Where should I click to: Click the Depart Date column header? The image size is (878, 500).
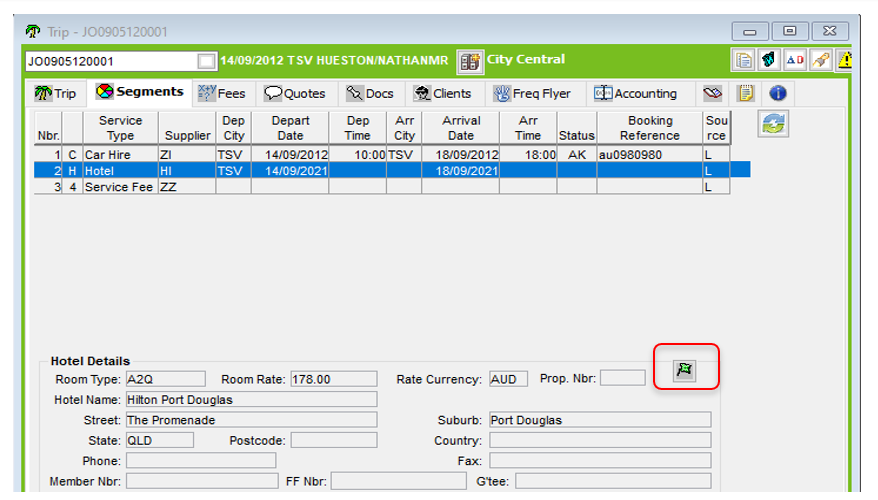[x=290, y=128]
